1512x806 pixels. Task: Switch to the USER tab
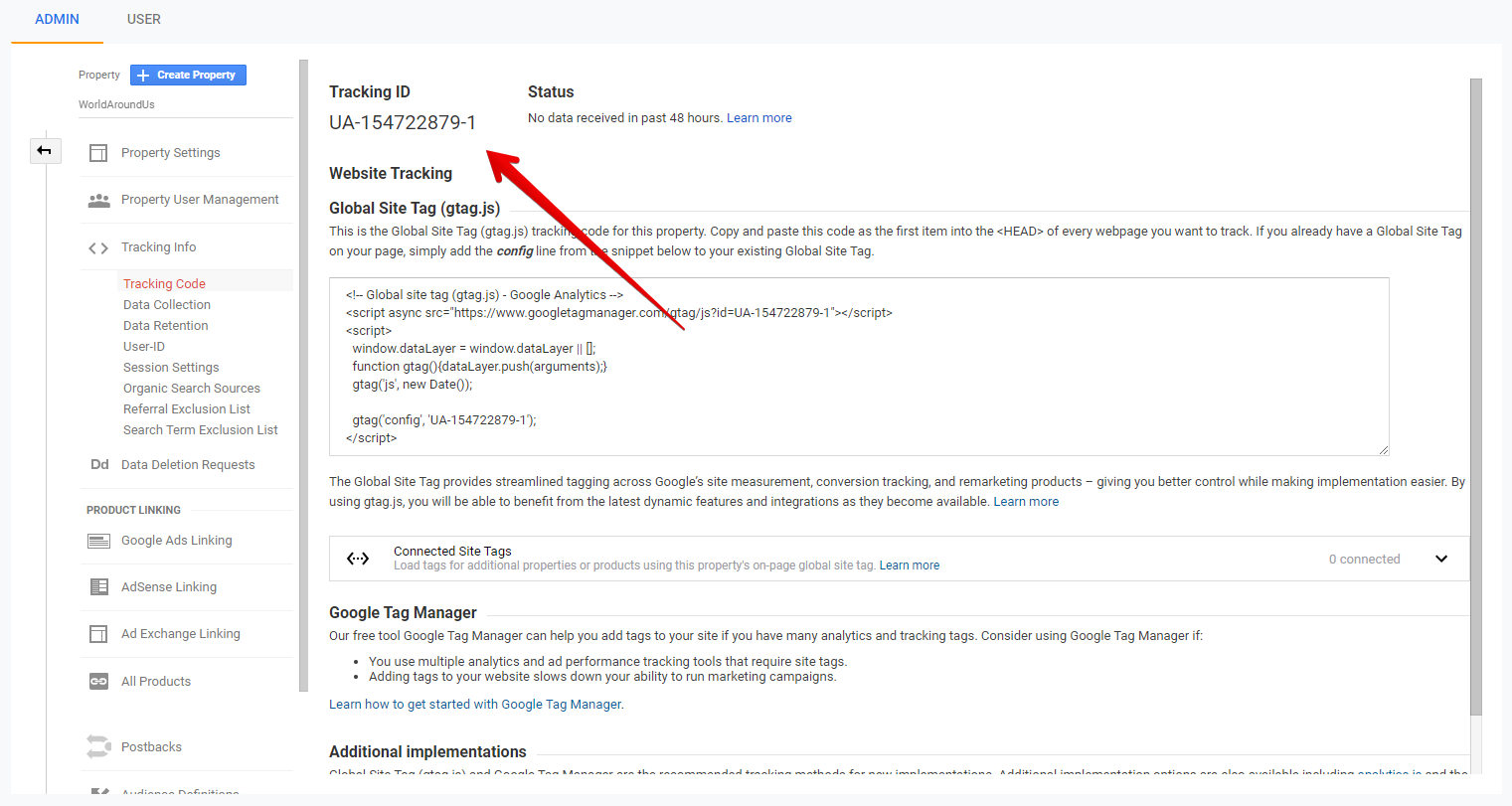tap(144, 20)
